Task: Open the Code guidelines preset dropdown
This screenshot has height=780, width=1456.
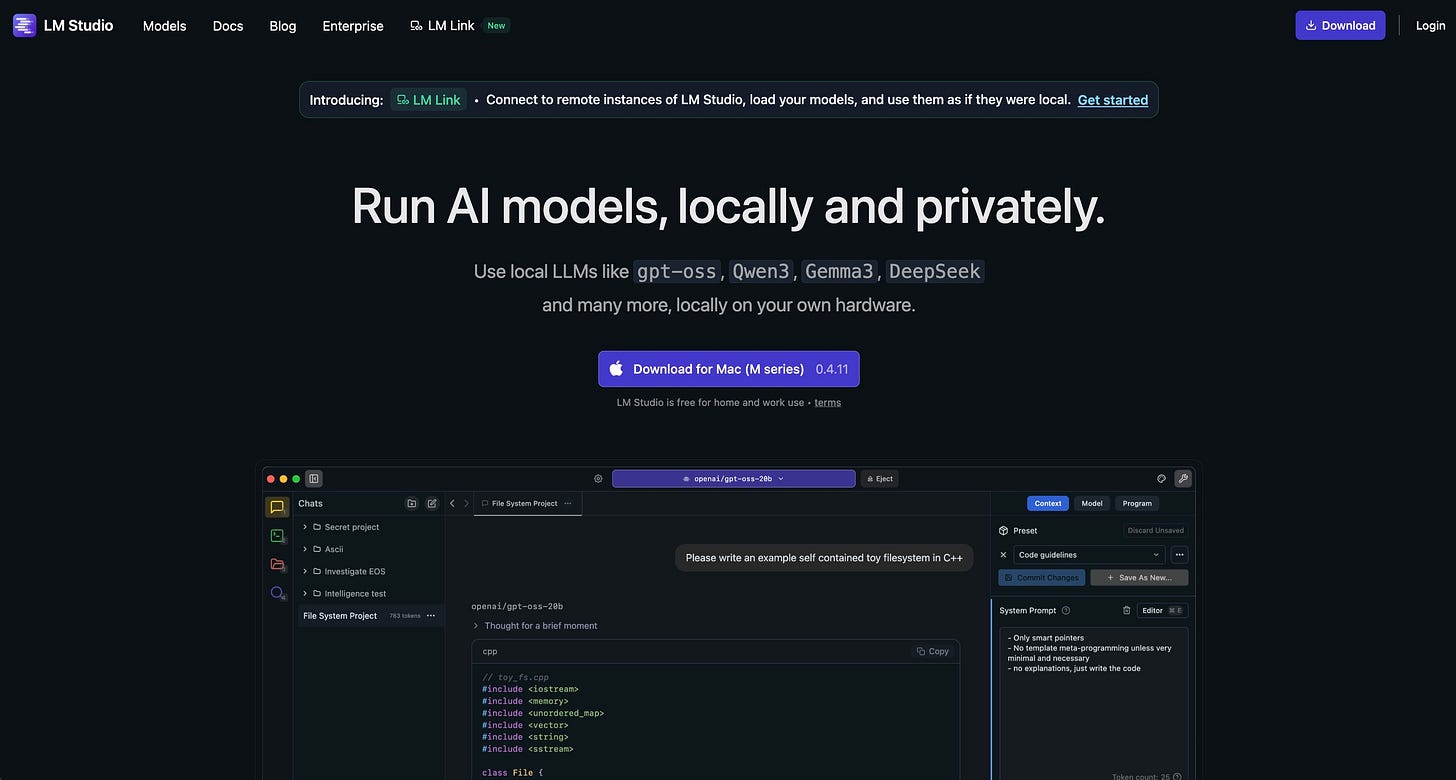Action: click(x=1090, y=555)
